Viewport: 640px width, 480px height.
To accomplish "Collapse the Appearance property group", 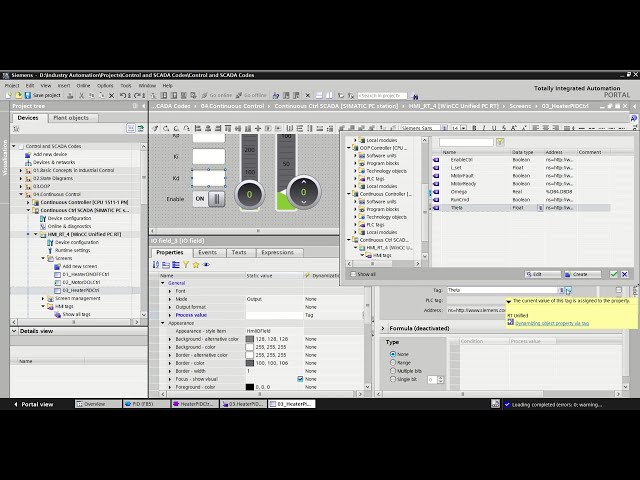I will [163, 323].
